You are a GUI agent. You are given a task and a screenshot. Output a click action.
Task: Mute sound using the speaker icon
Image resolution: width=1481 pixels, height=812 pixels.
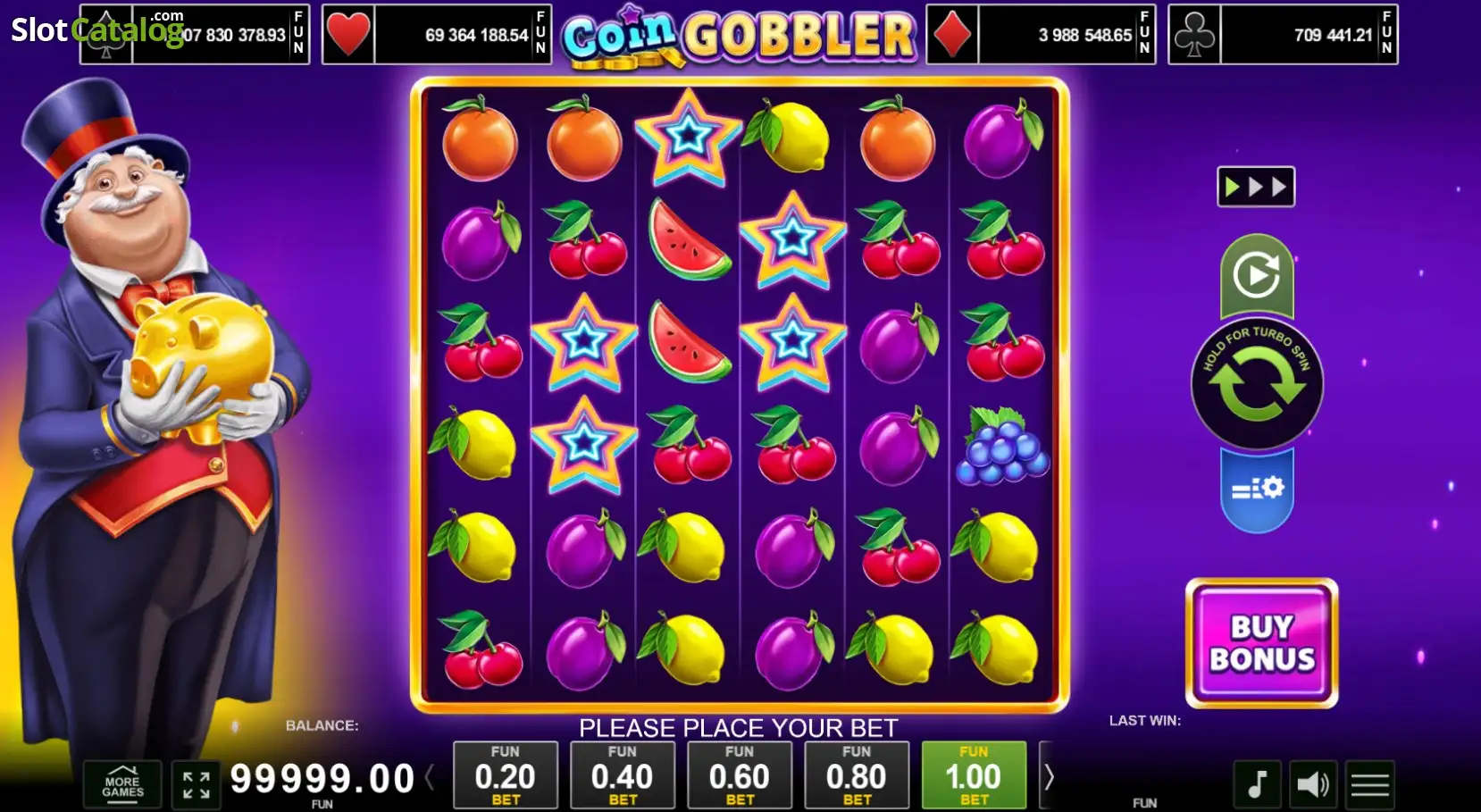1313,784
